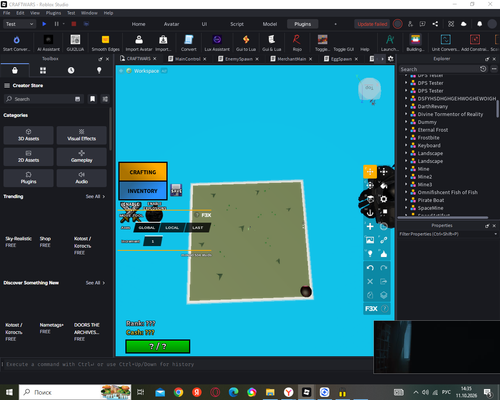Click the F3X export icon
This screenshot has width=500, height=400.
point(384,281)
